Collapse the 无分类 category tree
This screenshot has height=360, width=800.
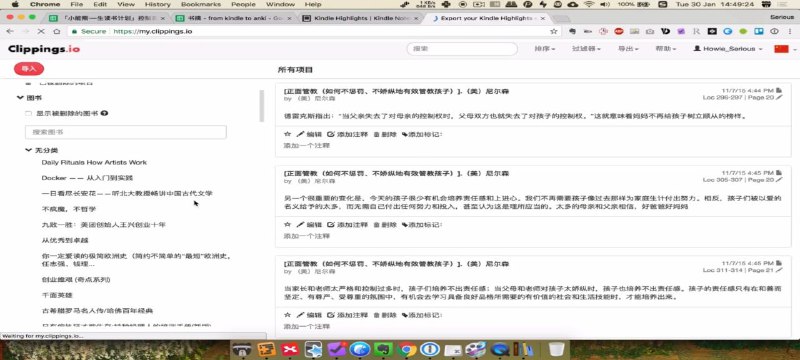point(29,150)
